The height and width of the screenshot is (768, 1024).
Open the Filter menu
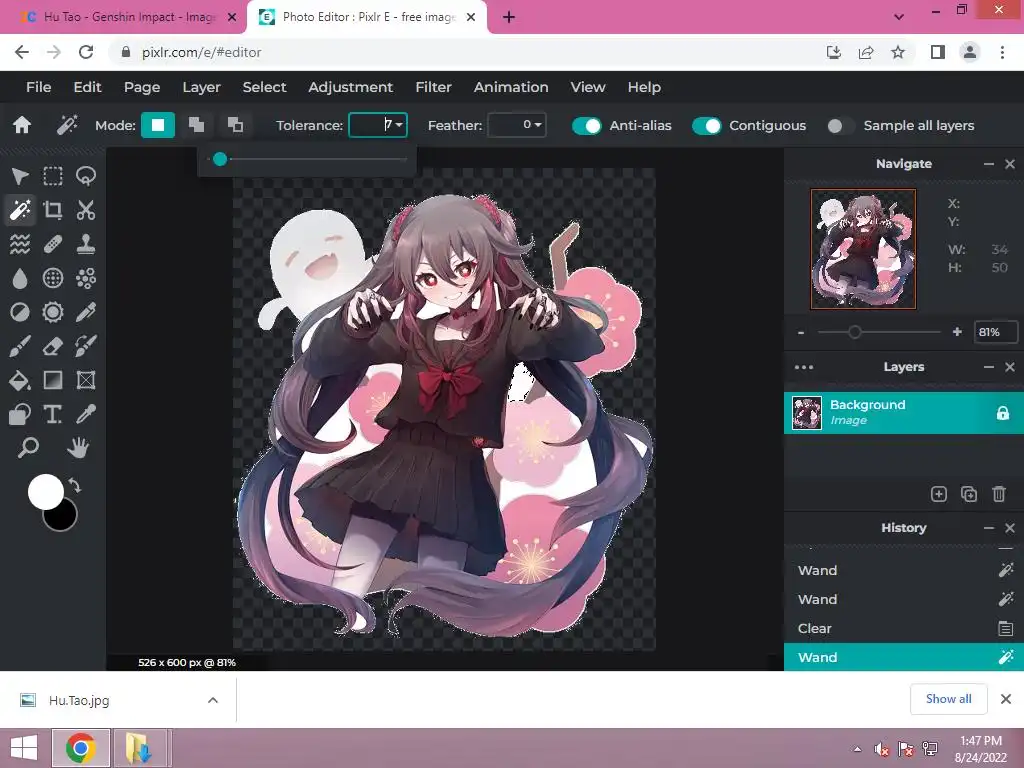pos(434,87)
